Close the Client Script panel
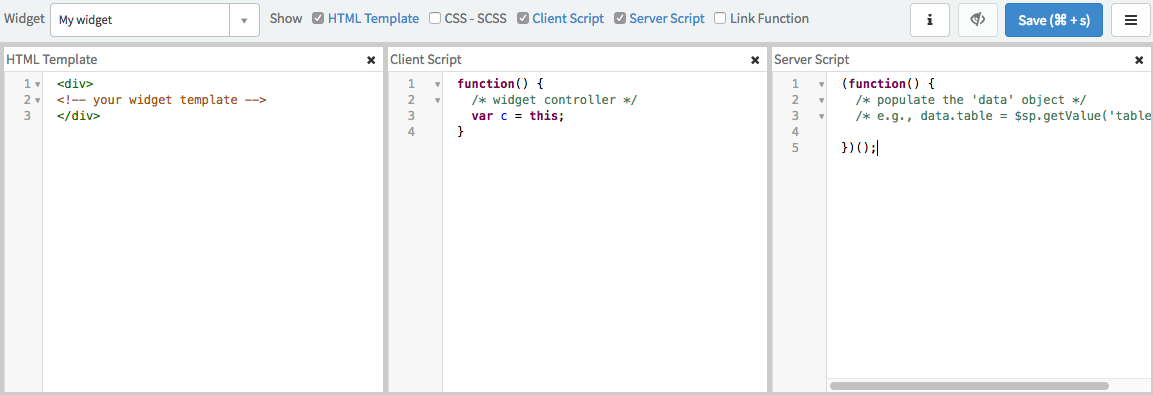 755,60
